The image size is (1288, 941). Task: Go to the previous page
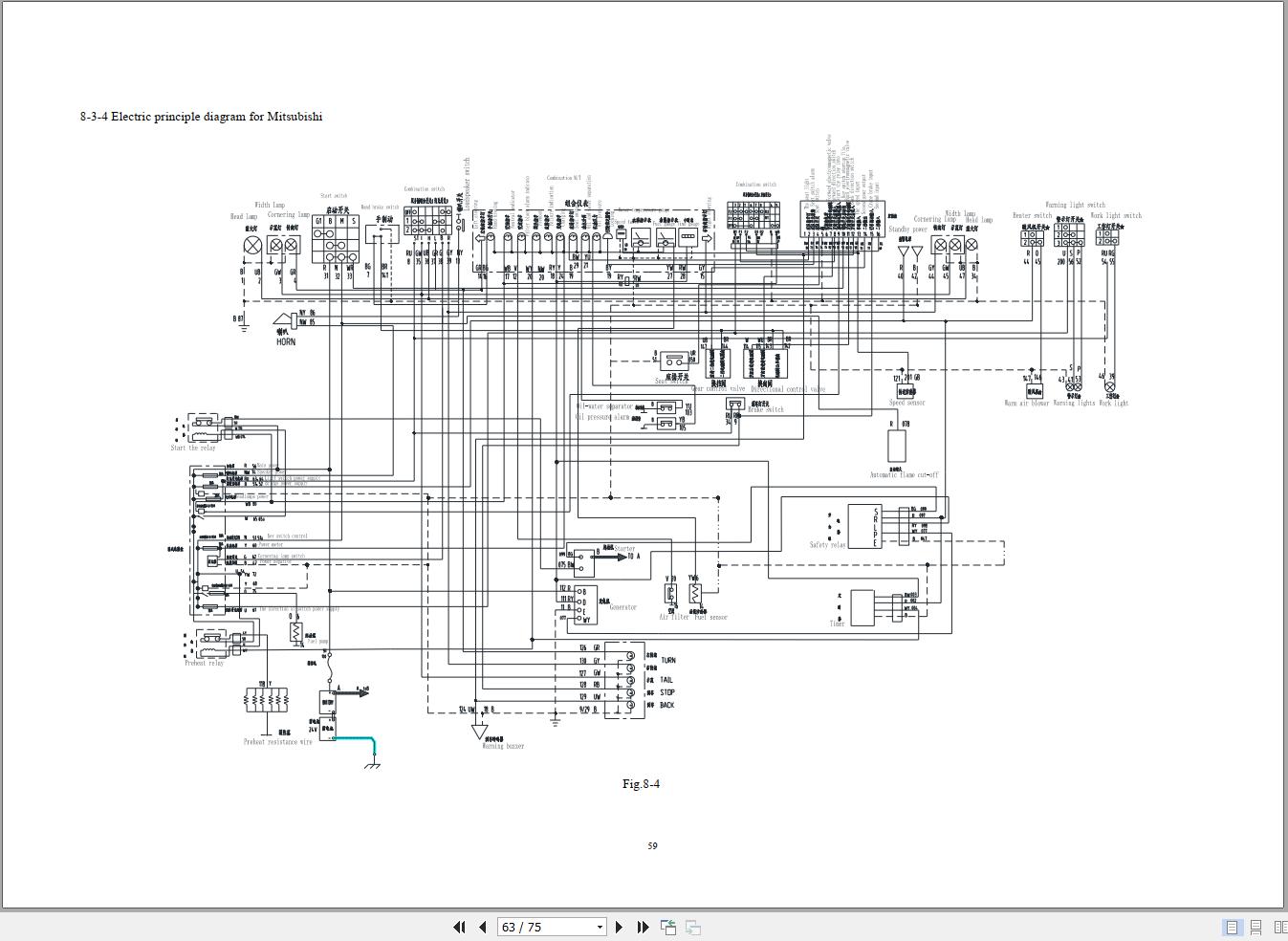pyautogui.click(x=482, y=927)
